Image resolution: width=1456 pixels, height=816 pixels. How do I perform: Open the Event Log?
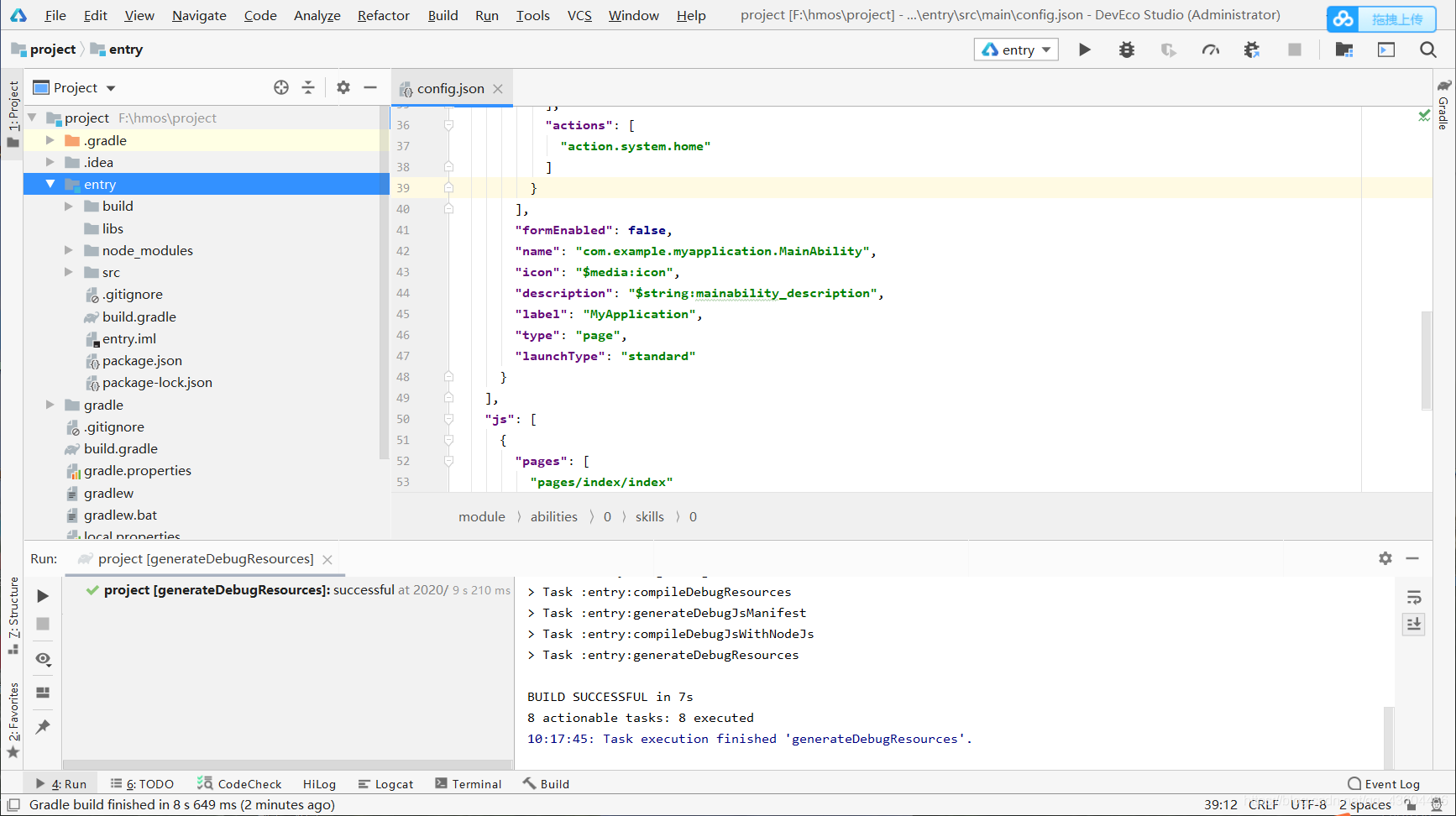click(x=1384, y=784)
